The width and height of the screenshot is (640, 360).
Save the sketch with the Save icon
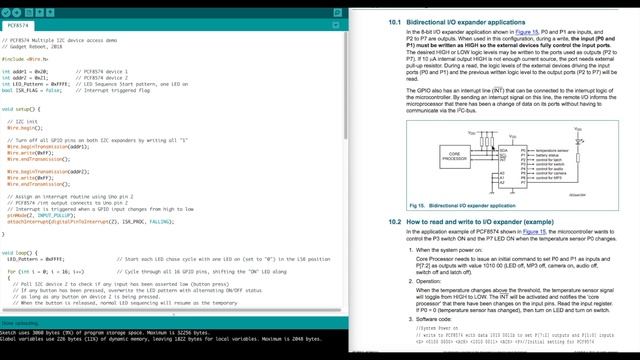click(50, 13)
